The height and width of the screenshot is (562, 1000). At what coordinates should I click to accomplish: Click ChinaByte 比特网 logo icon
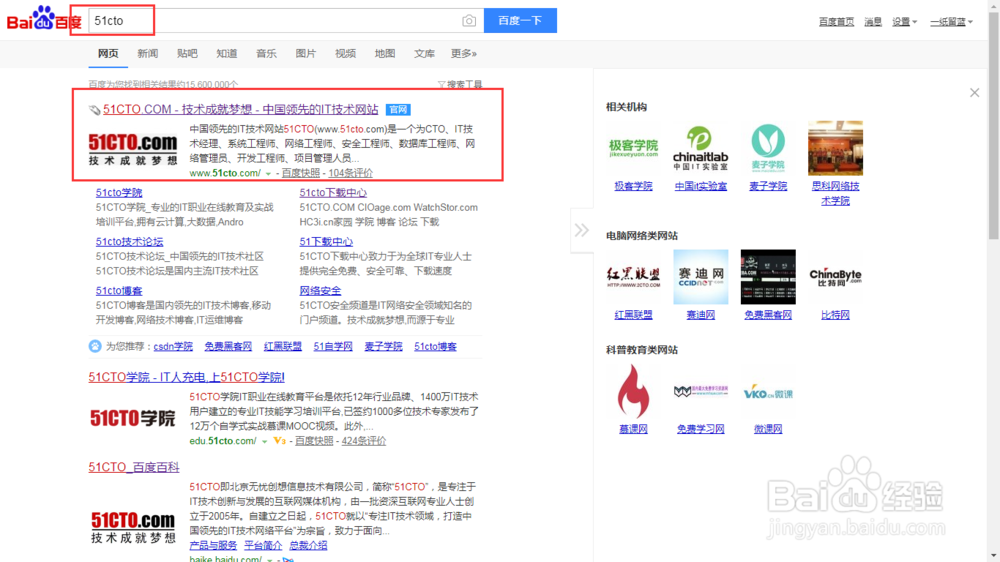[x=835, y=277]
